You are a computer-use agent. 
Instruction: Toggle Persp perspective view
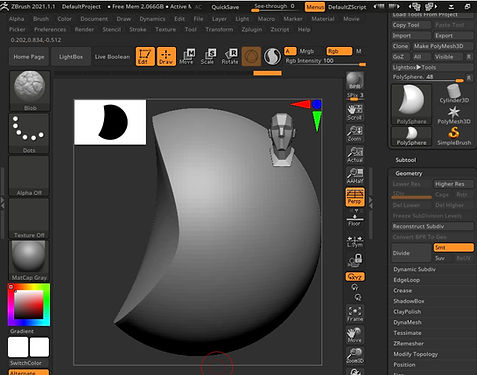[355, 197]
